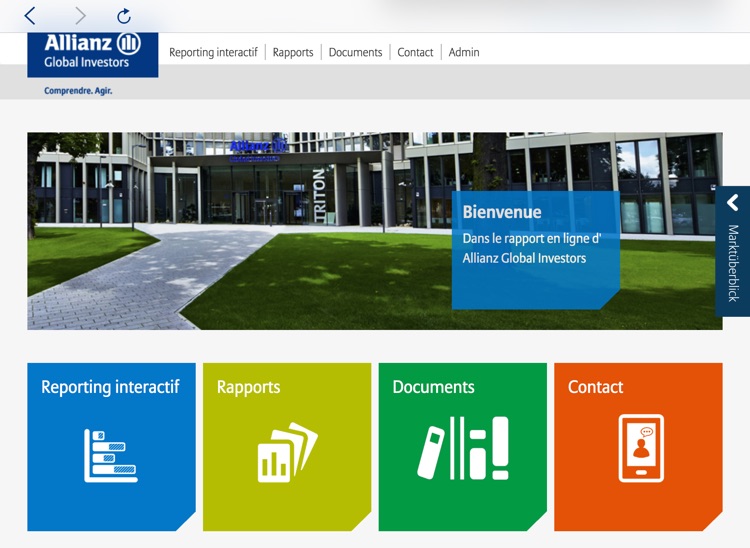Click the bar chart icon in the blue tile

pyautogui.click(x=111, y=456)
